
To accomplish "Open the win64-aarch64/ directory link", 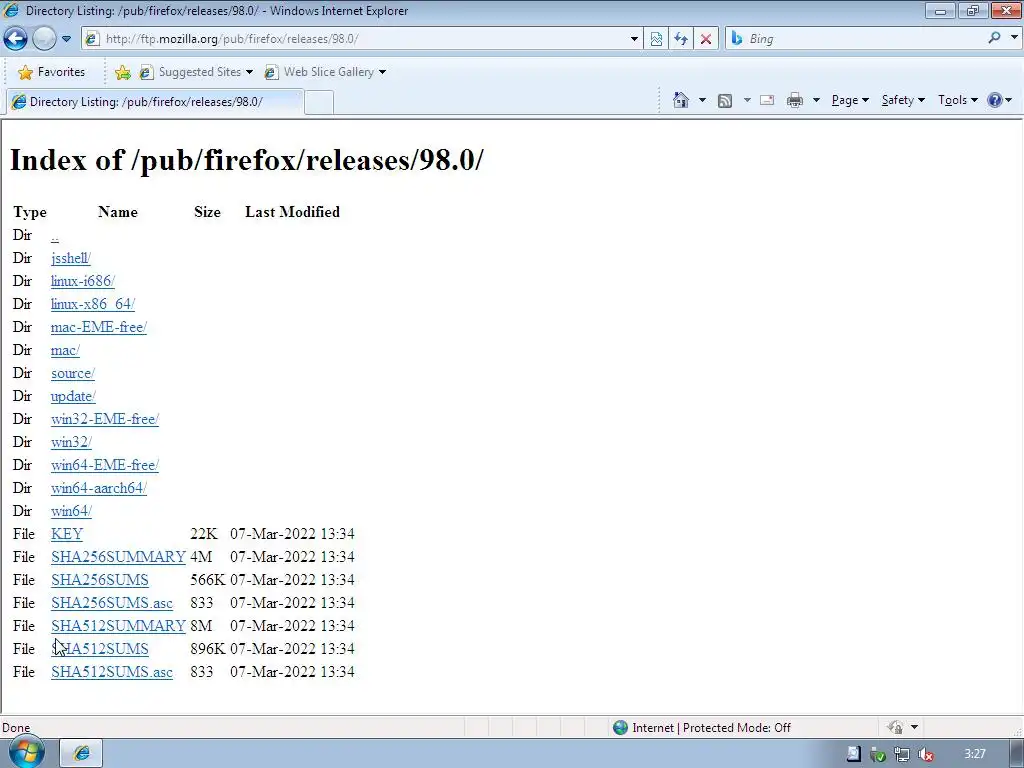I will (x=99, y=488).
